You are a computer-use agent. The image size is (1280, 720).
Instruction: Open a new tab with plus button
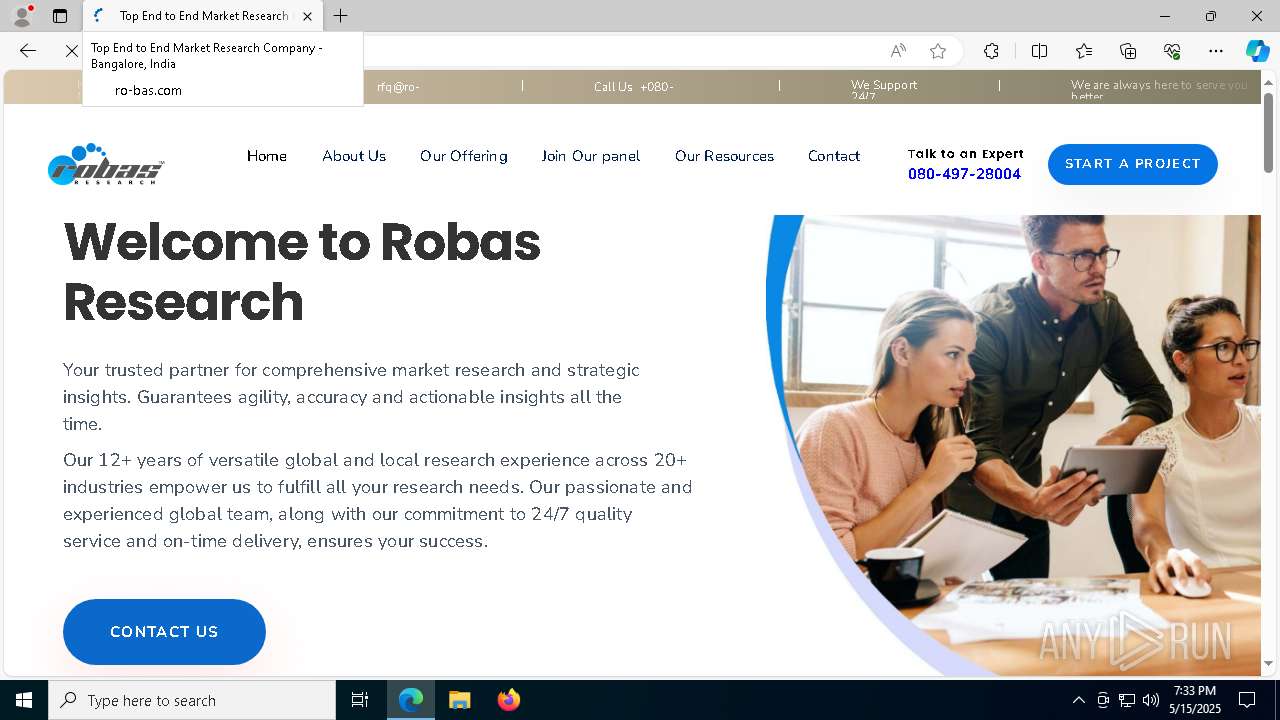pos(340,16)
